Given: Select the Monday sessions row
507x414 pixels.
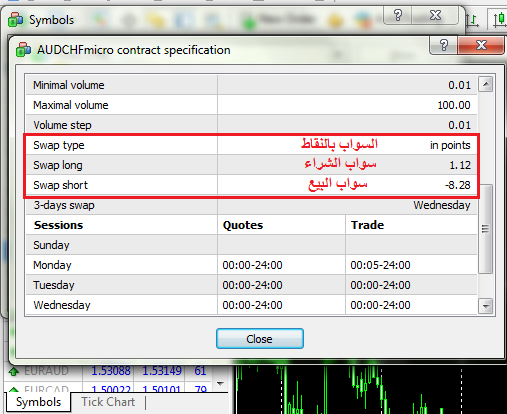Looking at the screenshot, I should point(251,265).
